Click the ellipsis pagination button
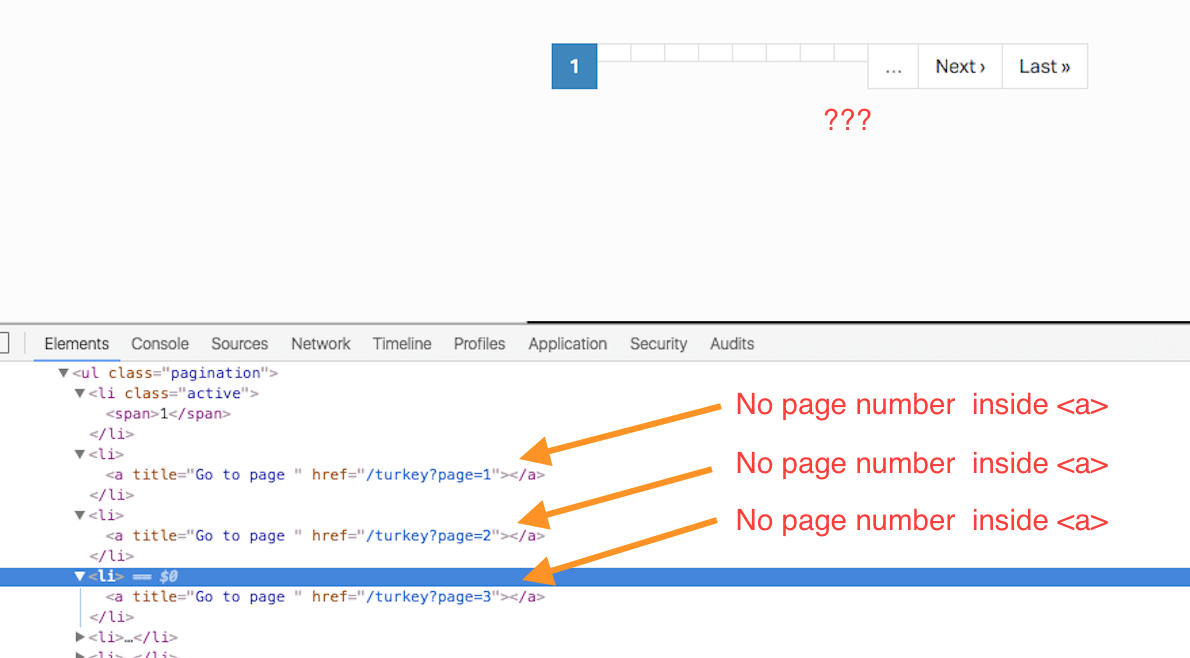This screenshot has width=1190, height=658. tap(892, 66)
